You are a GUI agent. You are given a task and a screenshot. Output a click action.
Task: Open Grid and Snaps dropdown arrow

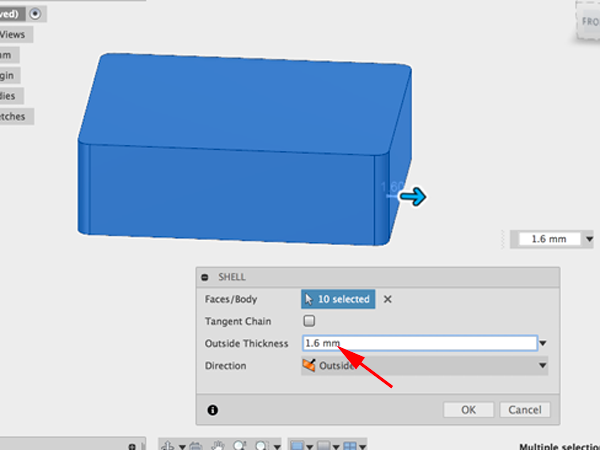coord(336,447)
